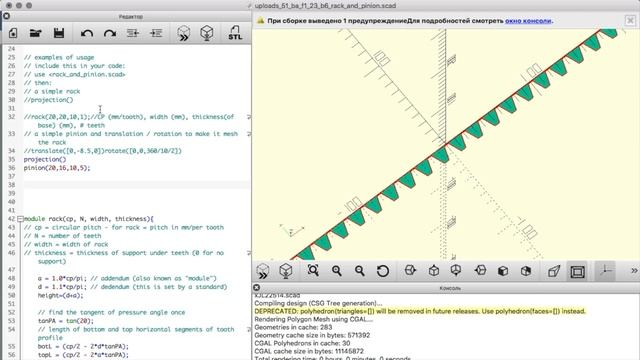Close the Консоль console panel
Screen dimensions: 640x360
point(256,288)
